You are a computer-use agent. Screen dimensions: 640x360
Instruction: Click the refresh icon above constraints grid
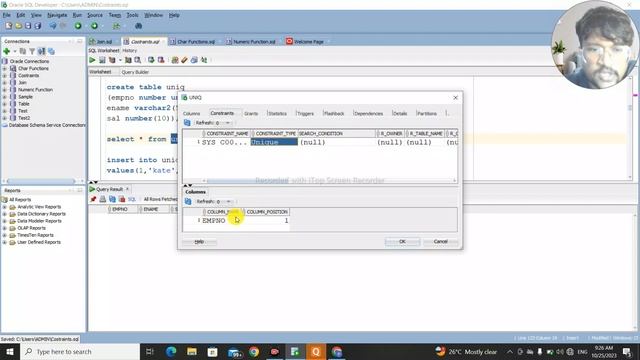click(187, 122)
